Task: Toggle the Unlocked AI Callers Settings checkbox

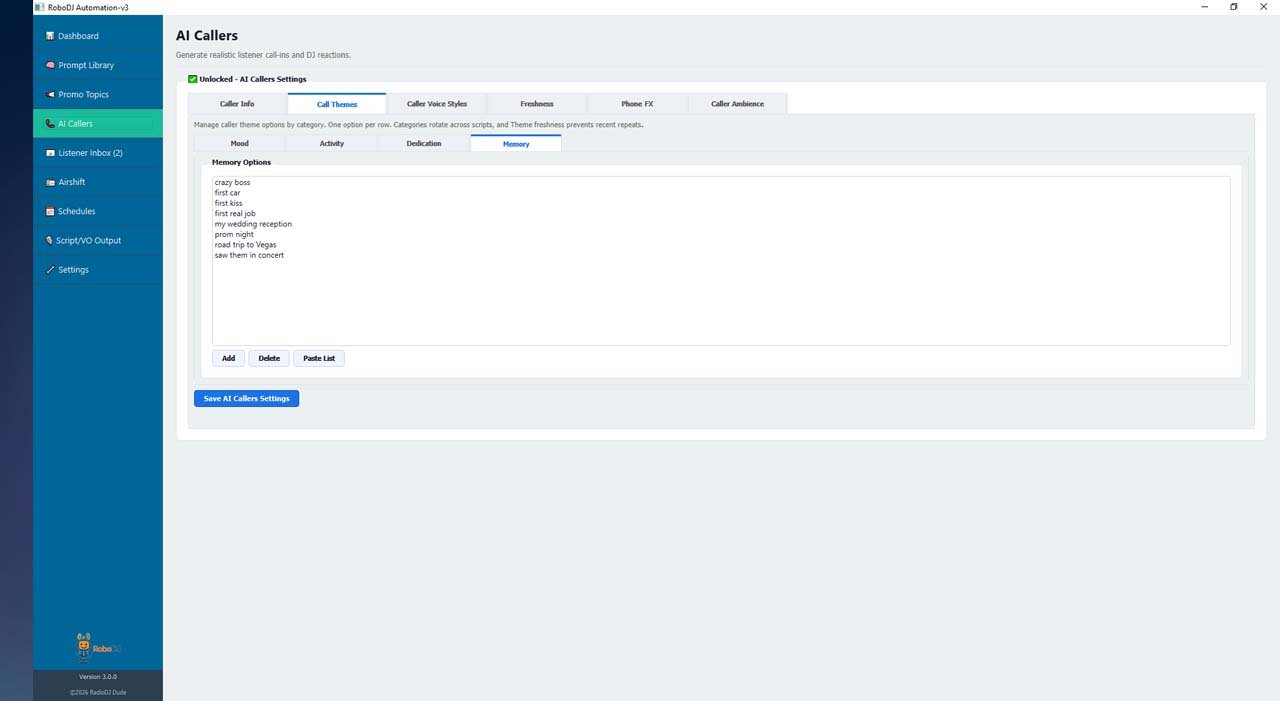Action: pos(193,79)
